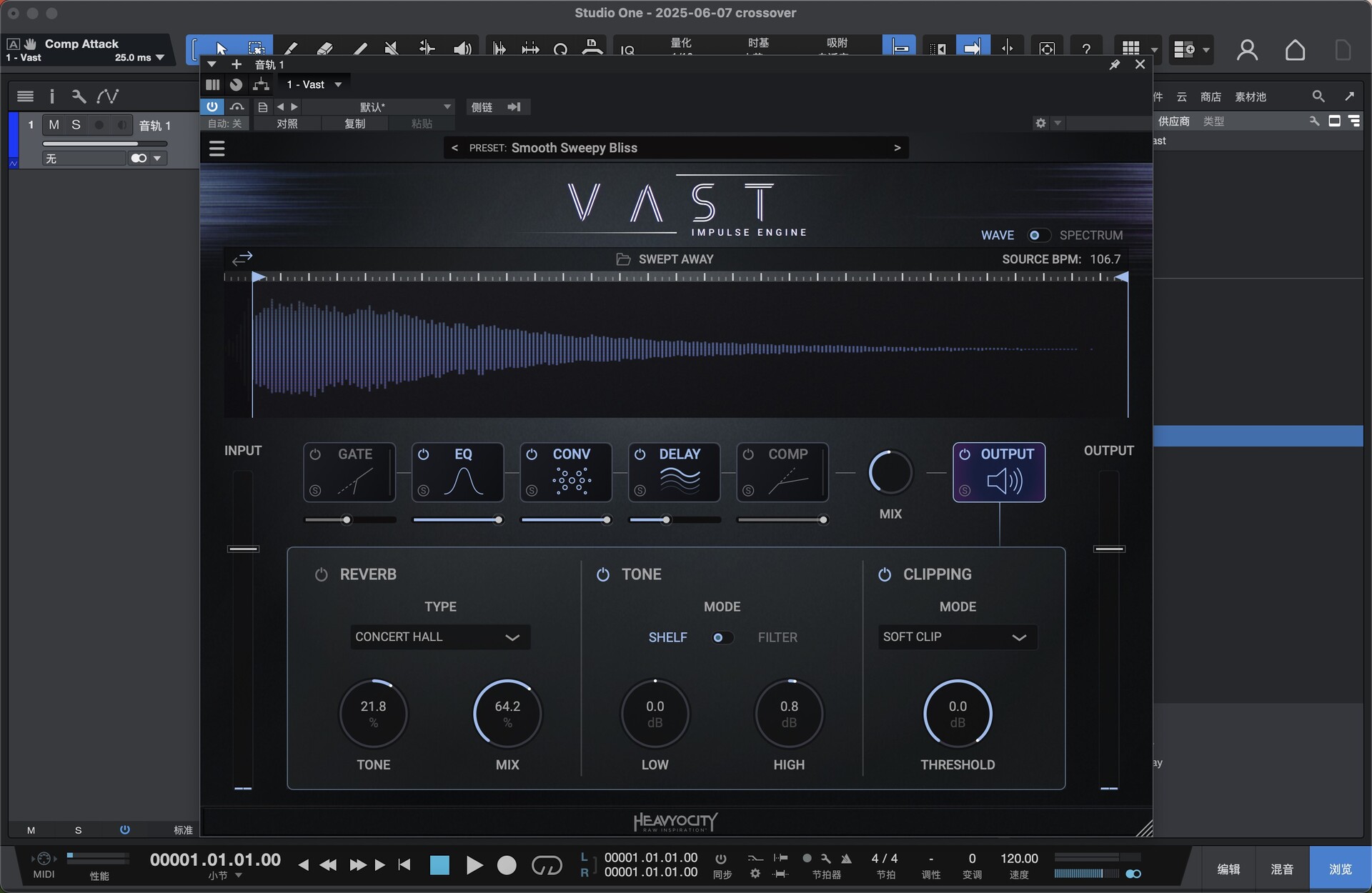Click the 复制 copy button

[x=354, y=124]
